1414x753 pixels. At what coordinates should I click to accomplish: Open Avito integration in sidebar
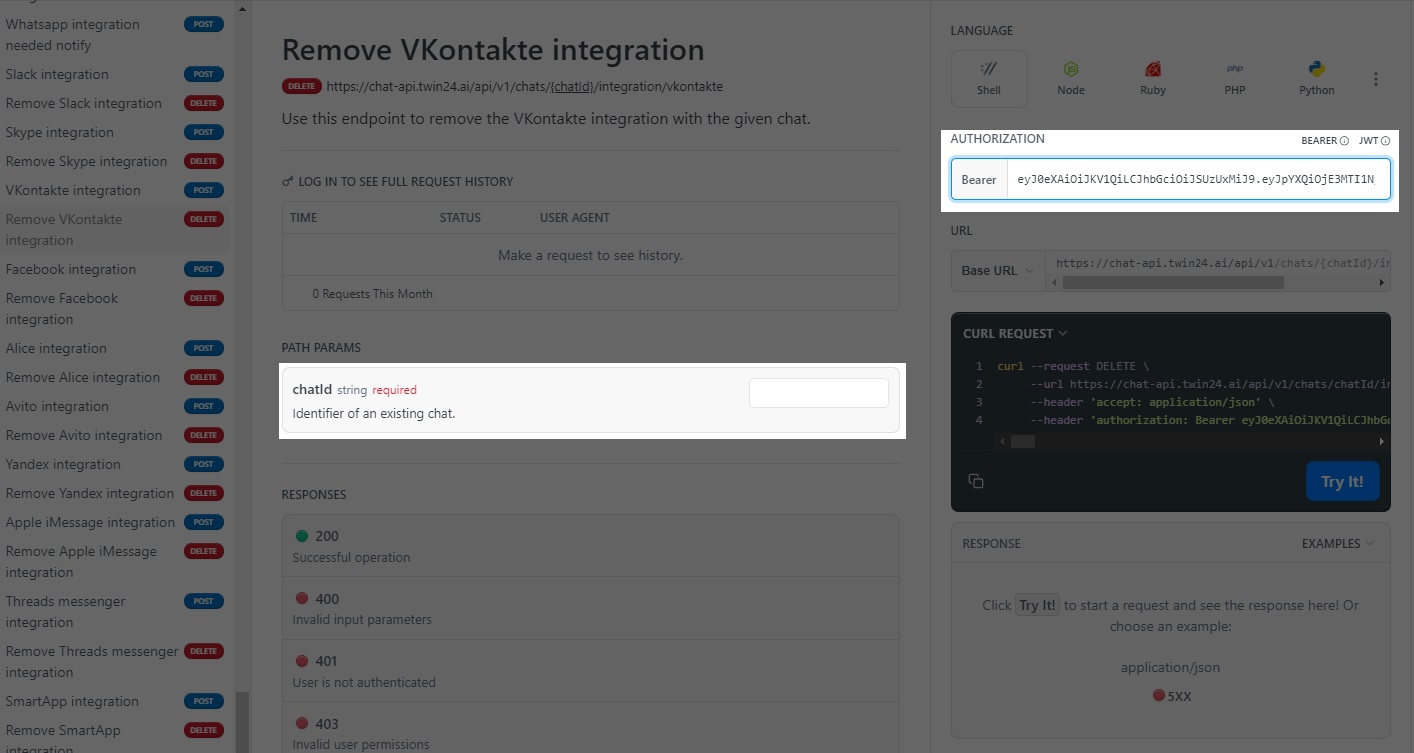(x=115, y=406)
